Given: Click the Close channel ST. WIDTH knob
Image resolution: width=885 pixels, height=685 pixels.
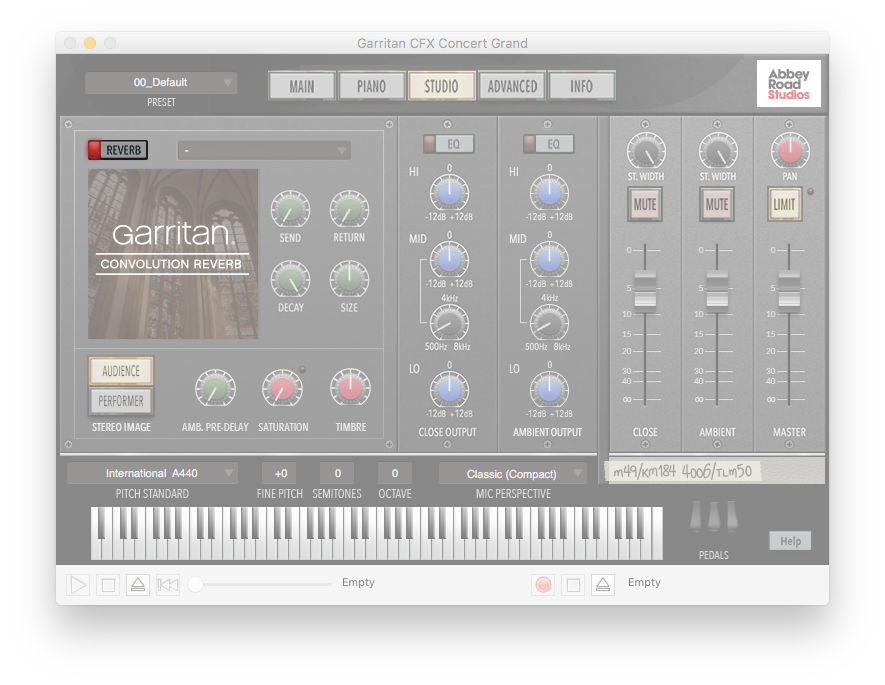Looking at the screenshot, I should tap(646, 151).
